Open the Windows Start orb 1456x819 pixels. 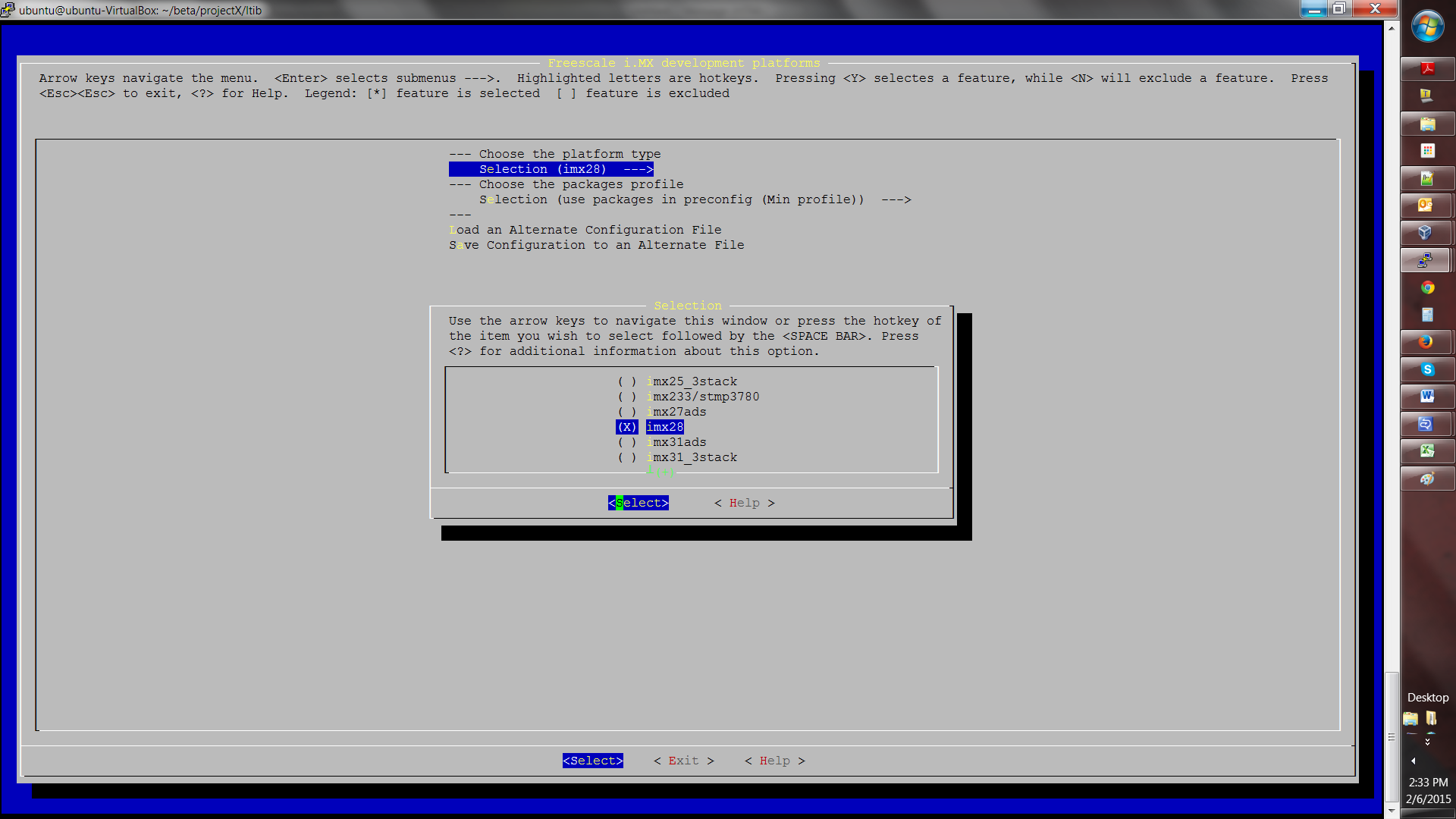point(1427,27)
